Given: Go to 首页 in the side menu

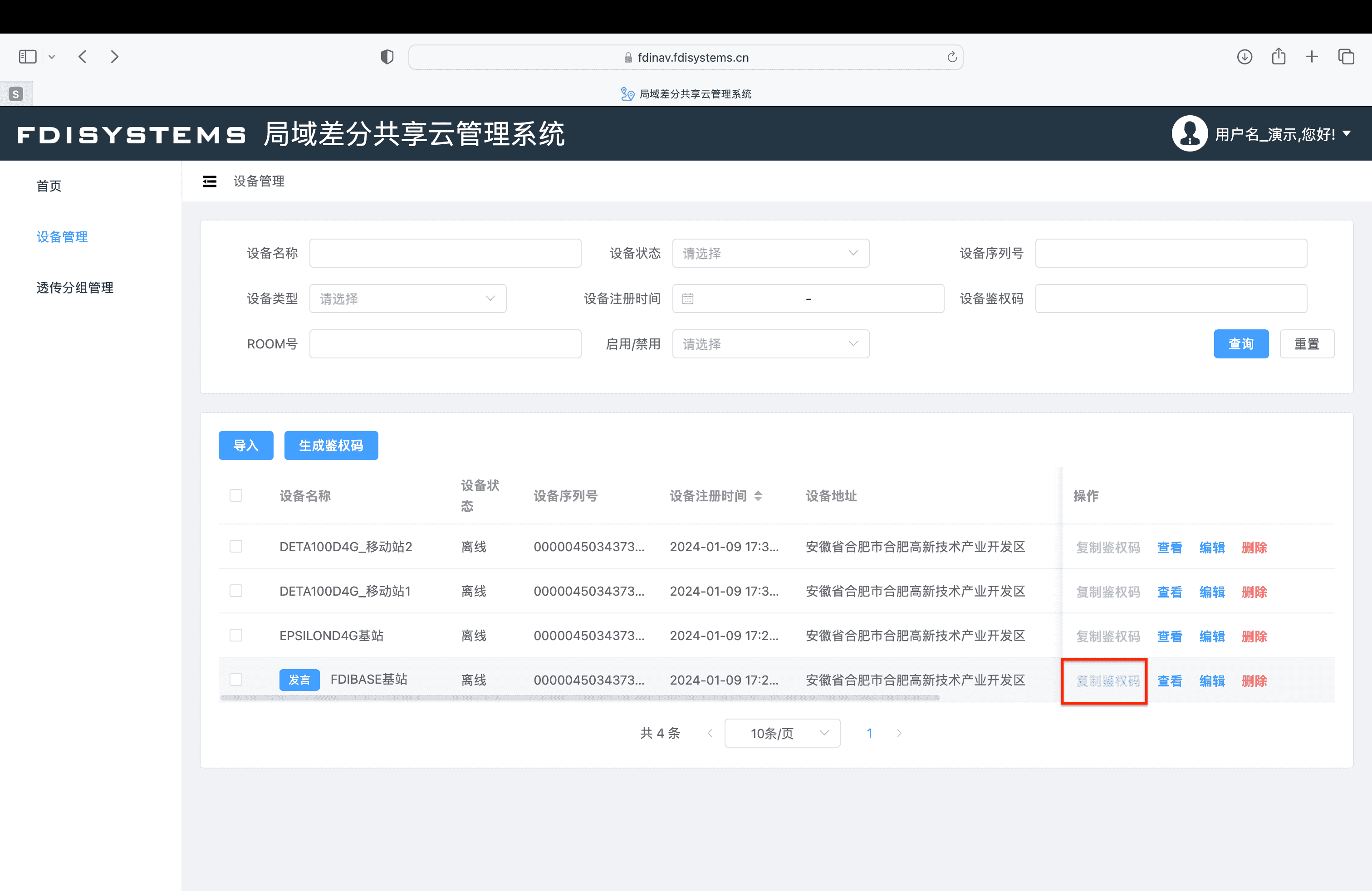Looking at the screenshot, I should (49, 186).
